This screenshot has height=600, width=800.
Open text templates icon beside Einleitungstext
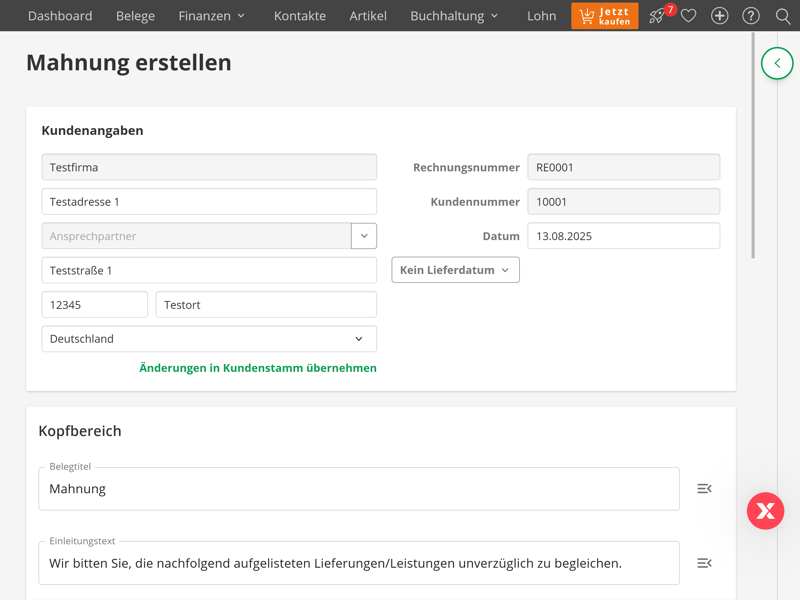(704, 563)
